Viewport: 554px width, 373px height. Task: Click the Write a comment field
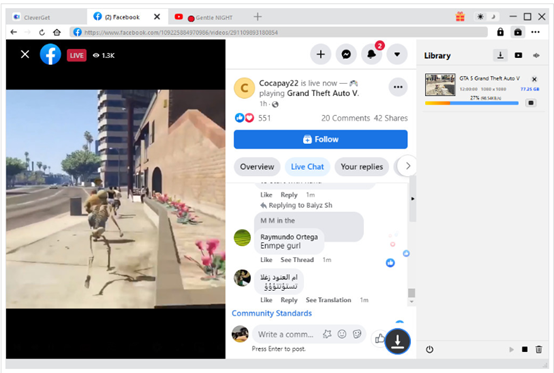pos(285,334)
